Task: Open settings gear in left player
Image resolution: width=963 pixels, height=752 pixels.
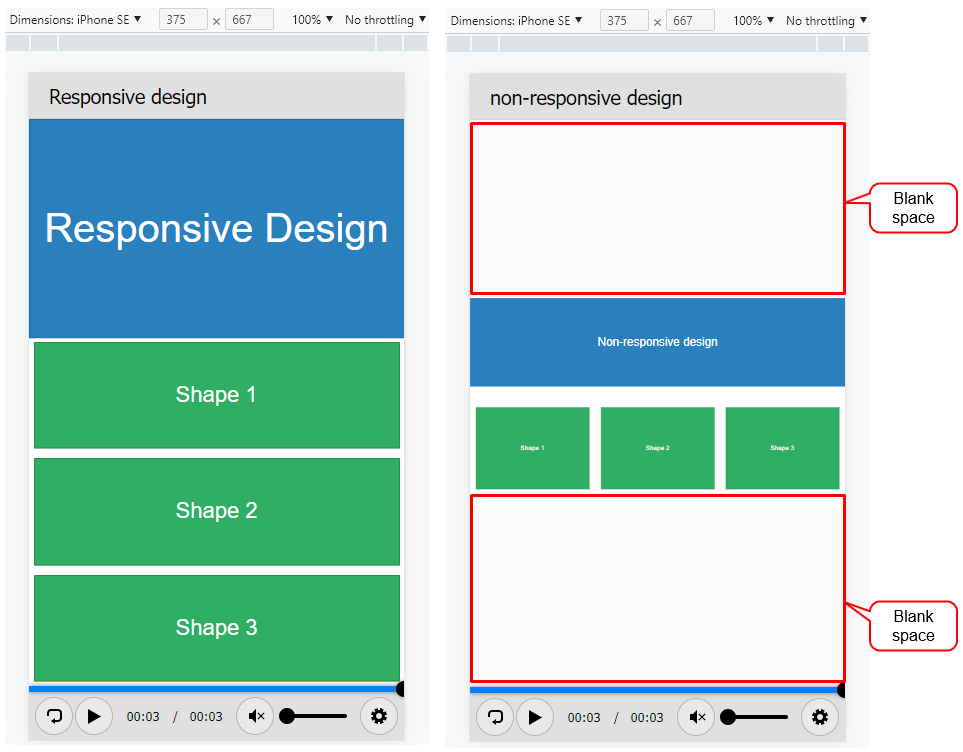Action: [379, 716]
